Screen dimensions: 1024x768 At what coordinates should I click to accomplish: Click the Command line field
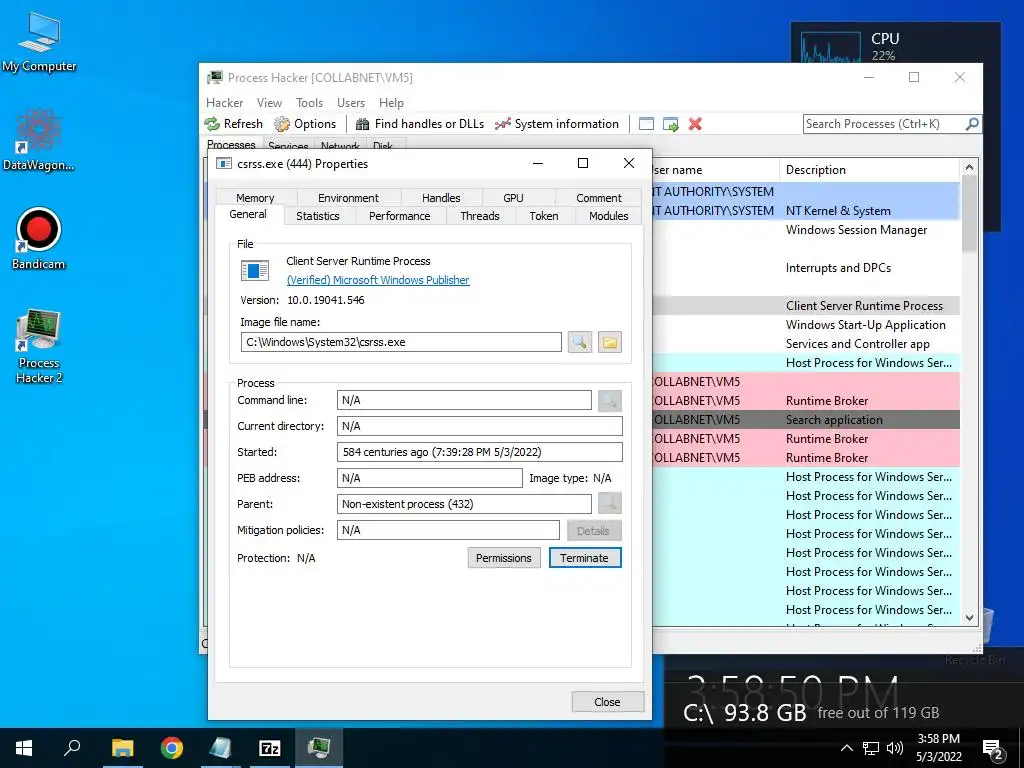(x=464, y=400)
